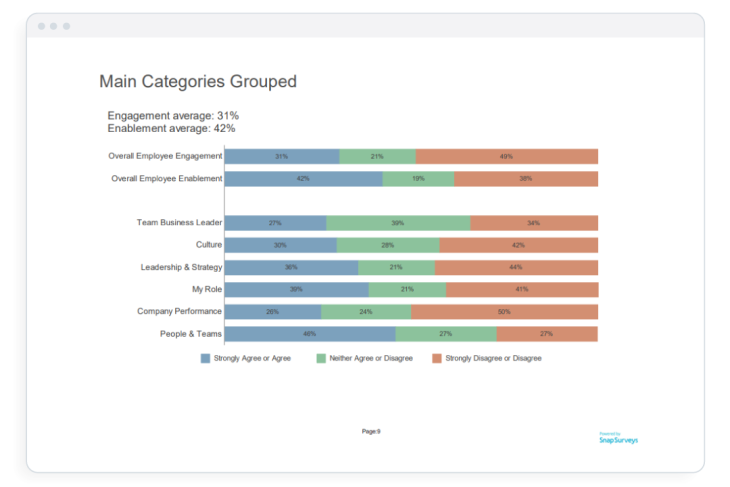Click the orange Strongly Disagree legend swatch
The image size is (730, 487).
tap(437, 358)
